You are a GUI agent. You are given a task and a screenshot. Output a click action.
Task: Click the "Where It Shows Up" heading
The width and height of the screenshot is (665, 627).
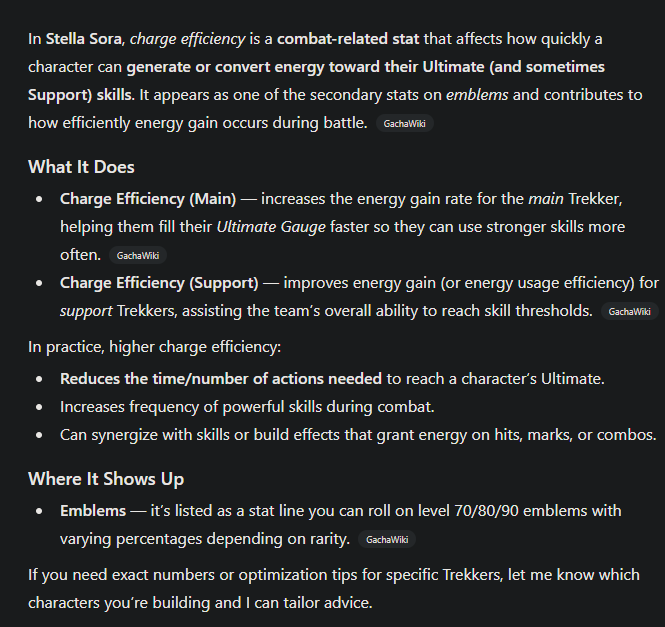pos(106,479)
